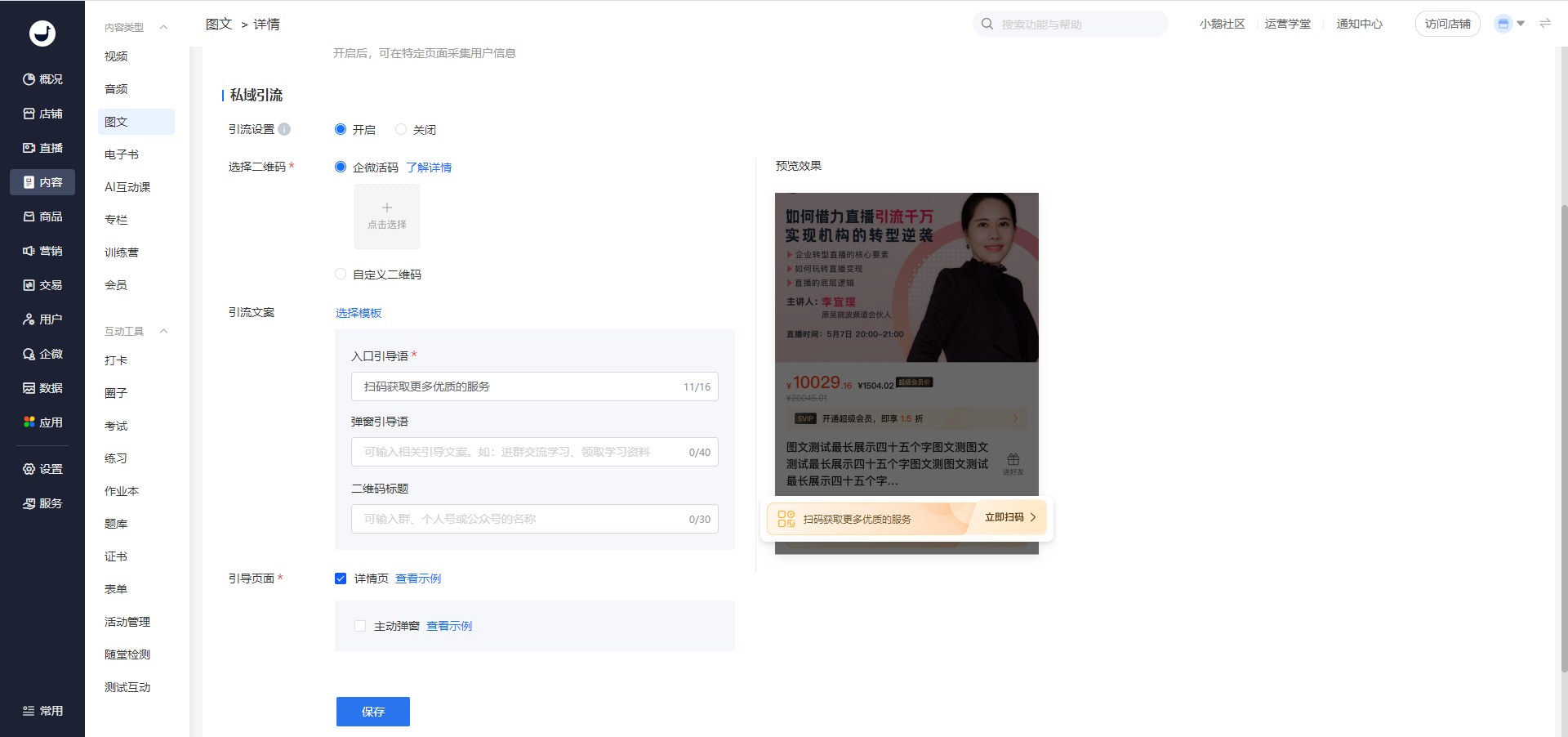This screenshot has height=737, width=1568.
Task: Select the 关闭 radio button for 引流设置
Action: coord(401,129)
